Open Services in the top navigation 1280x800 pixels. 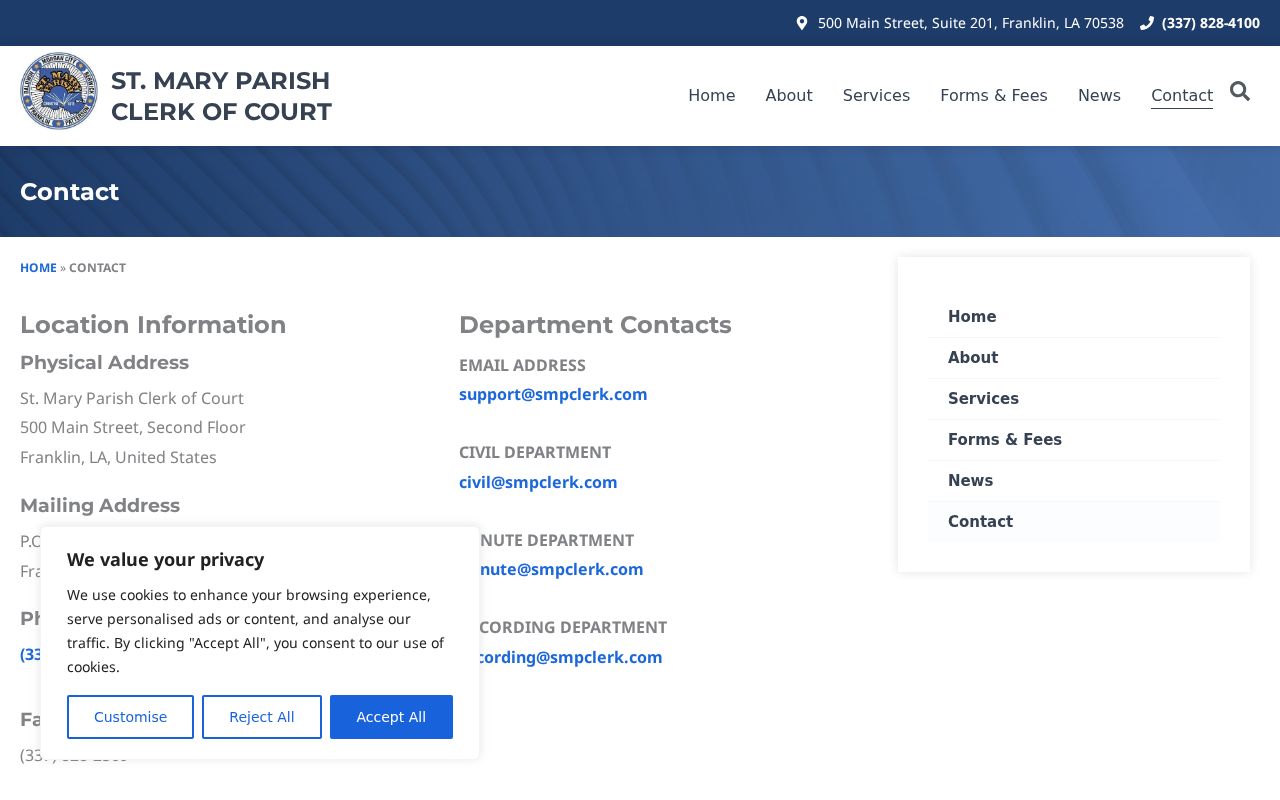(x=876, y=96)
